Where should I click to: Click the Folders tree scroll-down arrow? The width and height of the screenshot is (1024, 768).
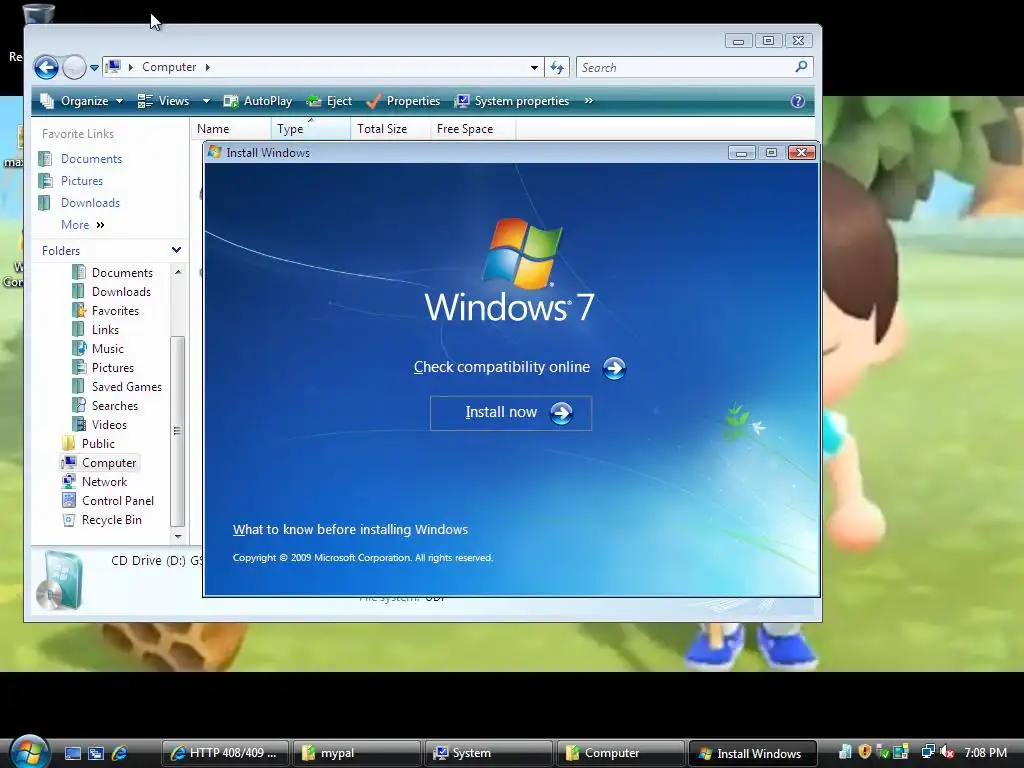(178, 536)
